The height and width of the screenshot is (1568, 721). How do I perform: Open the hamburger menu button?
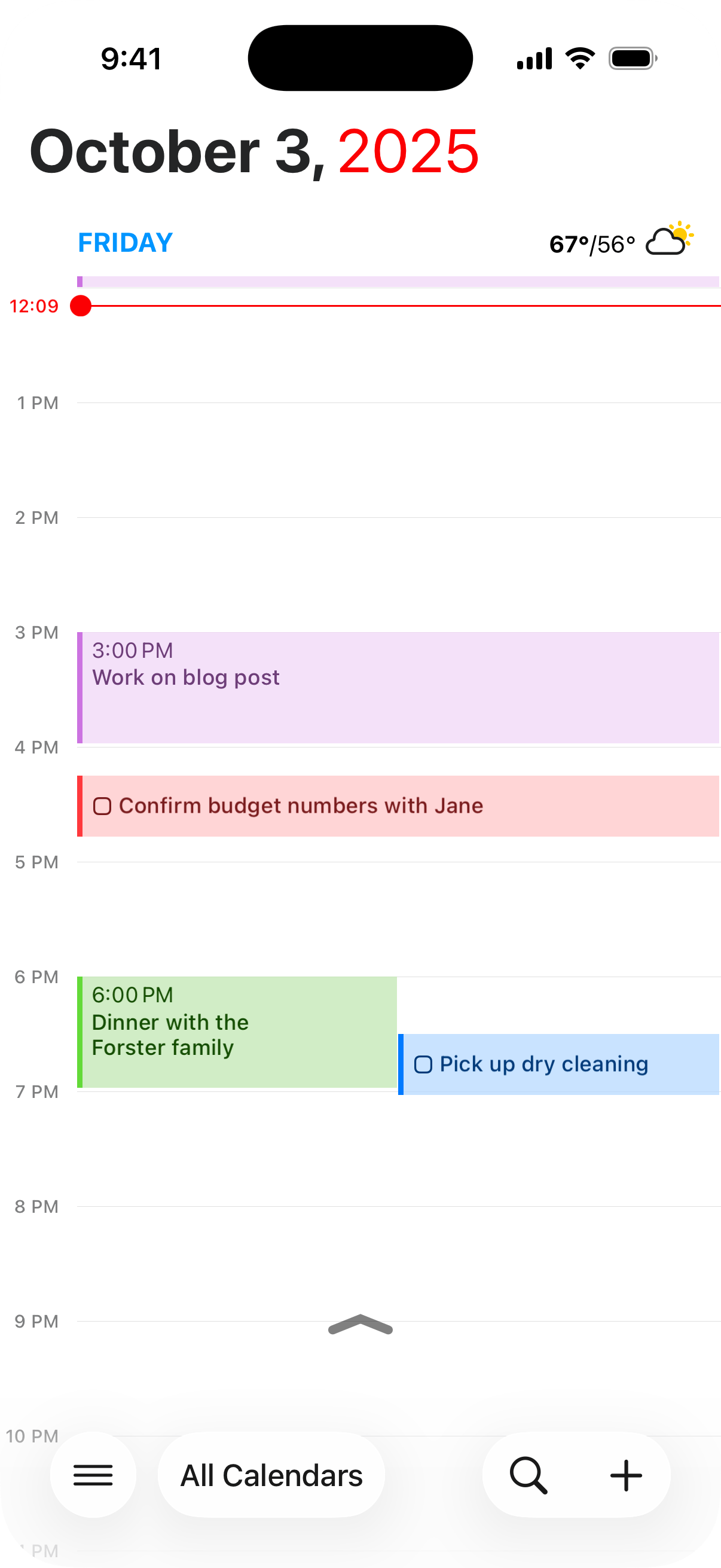(x=93, y=1475)
